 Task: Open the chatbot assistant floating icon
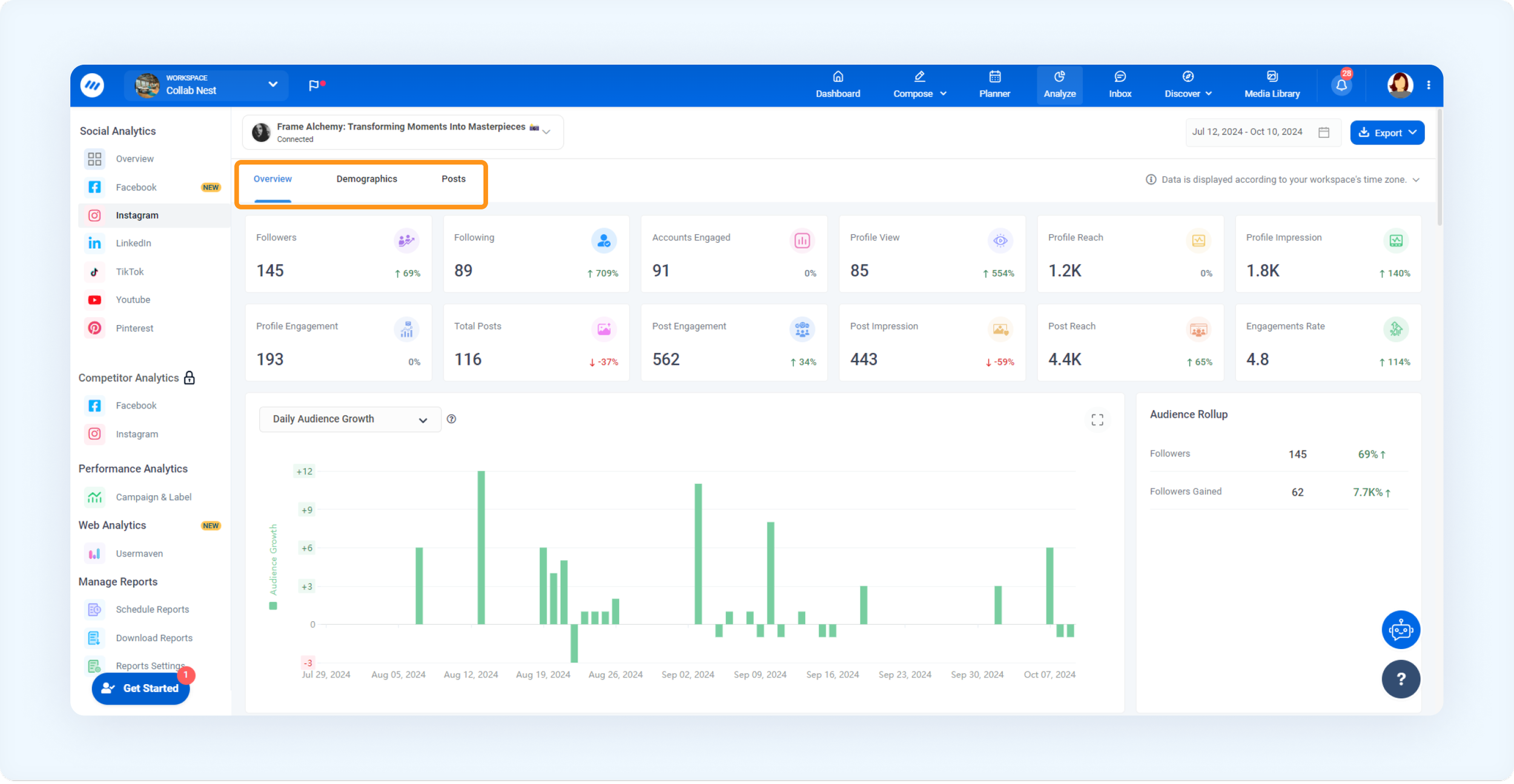click(x=1400, y=630)
